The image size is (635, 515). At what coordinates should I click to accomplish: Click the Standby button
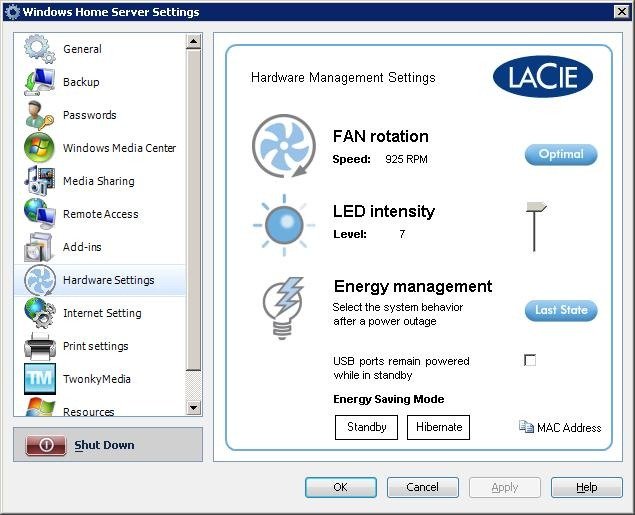[x=366, y=427]
